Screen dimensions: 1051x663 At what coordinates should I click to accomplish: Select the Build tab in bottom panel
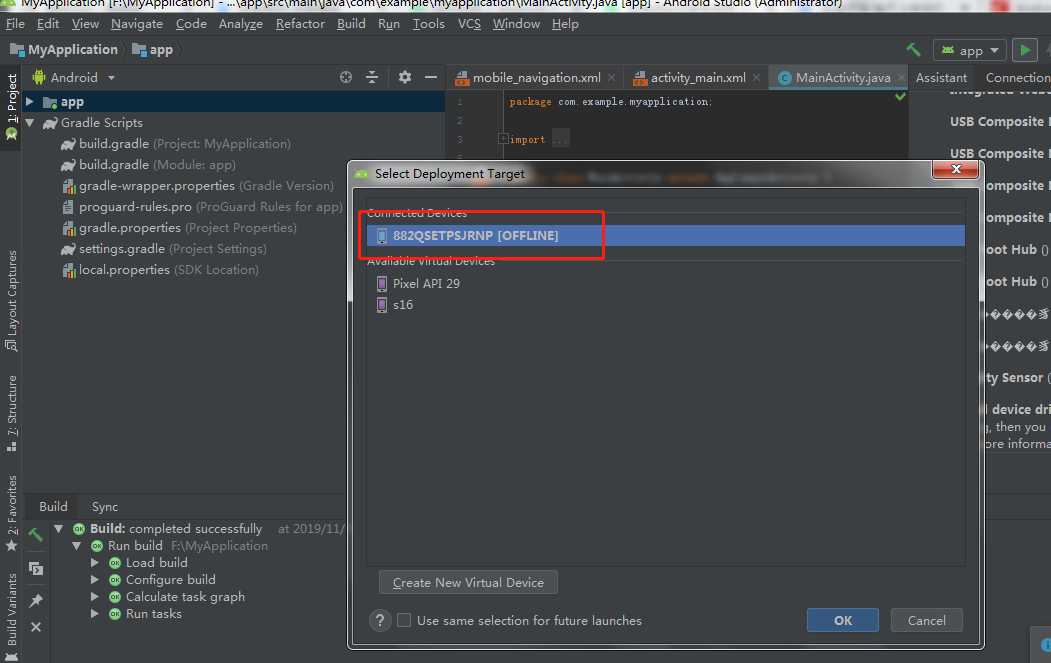pos(53,507)
